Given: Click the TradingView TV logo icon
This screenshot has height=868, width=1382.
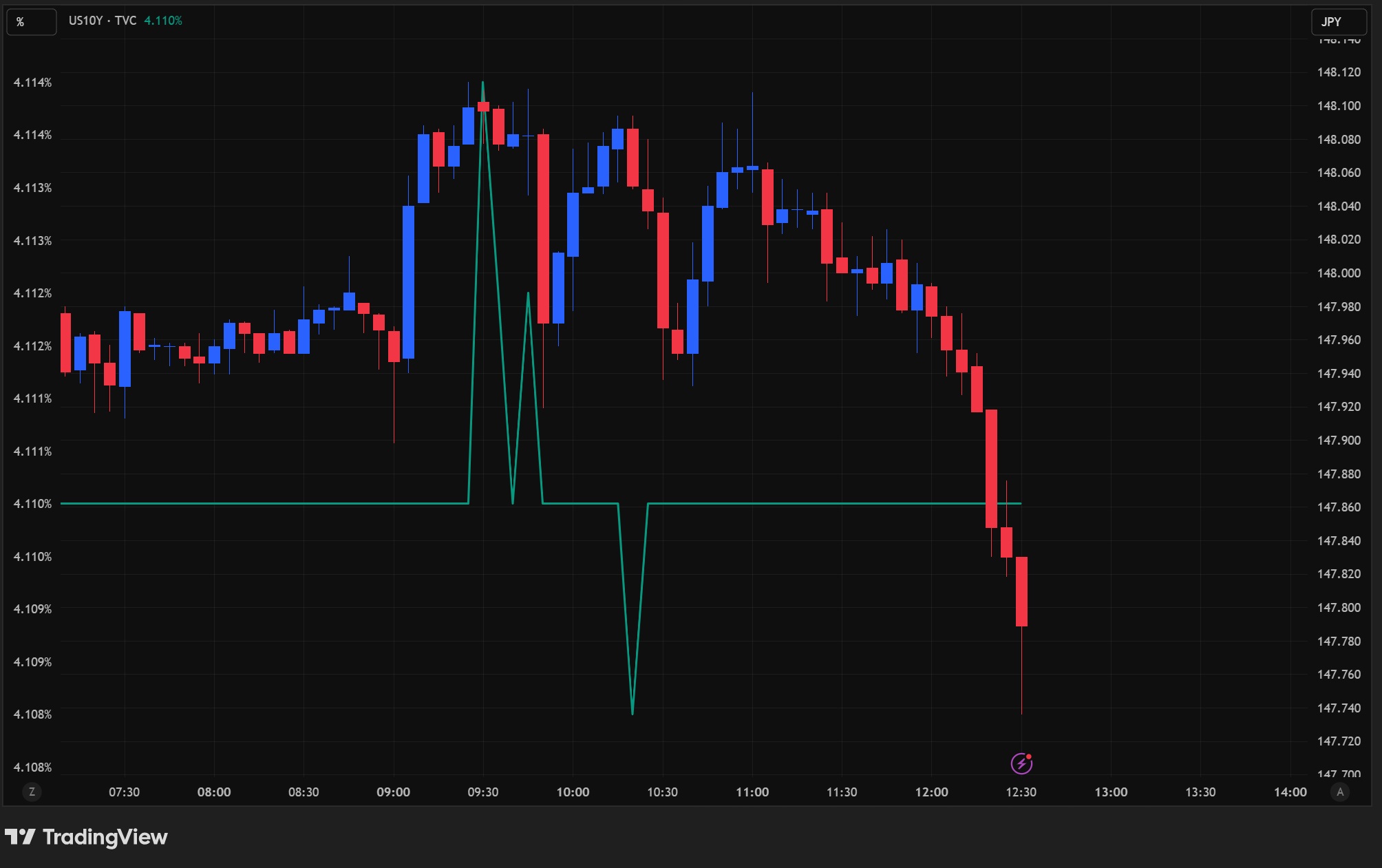Looking at the screenshot, I should [x=19, y=837].
